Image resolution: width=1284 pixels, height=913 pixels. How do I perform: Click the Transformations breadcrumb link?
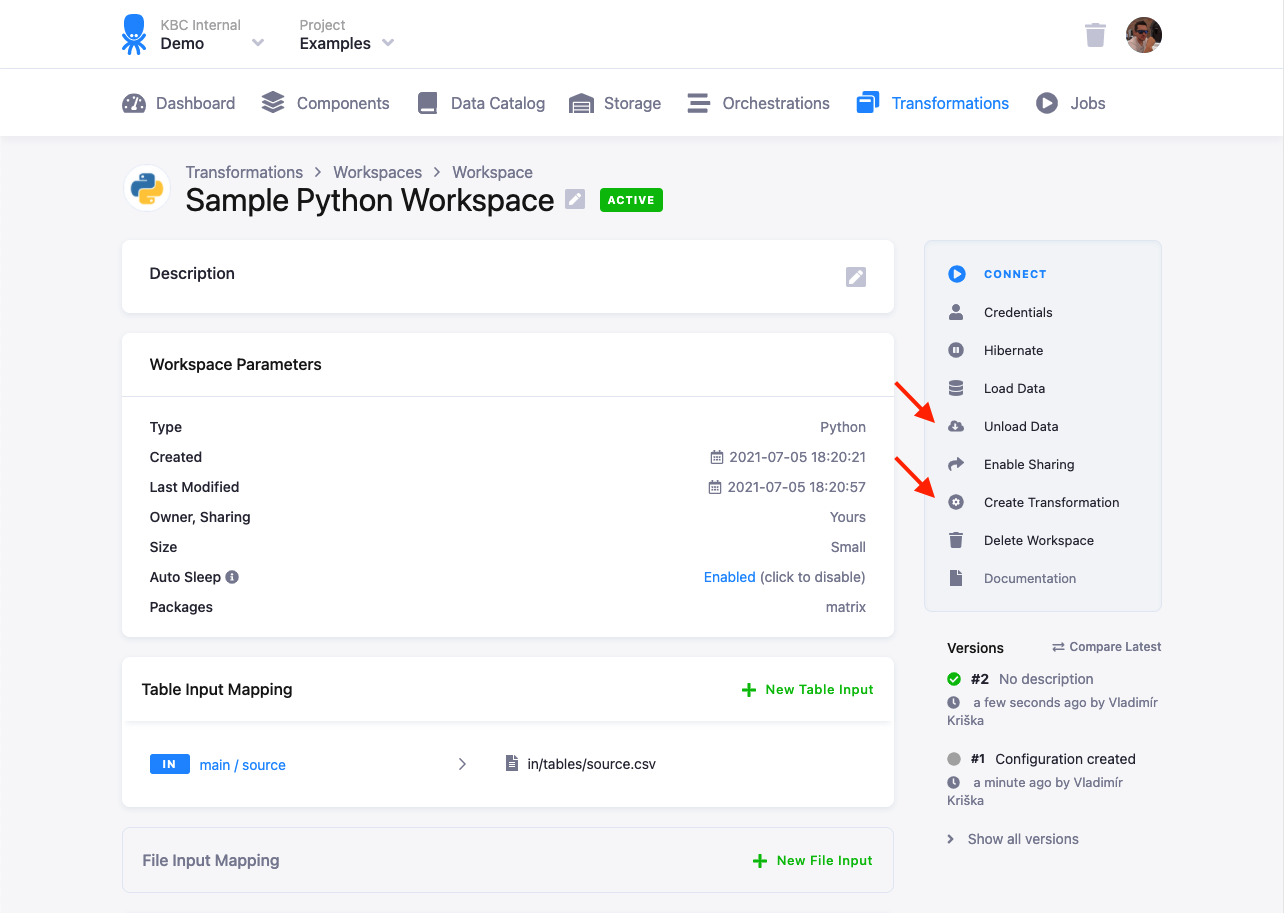point(244,172)
